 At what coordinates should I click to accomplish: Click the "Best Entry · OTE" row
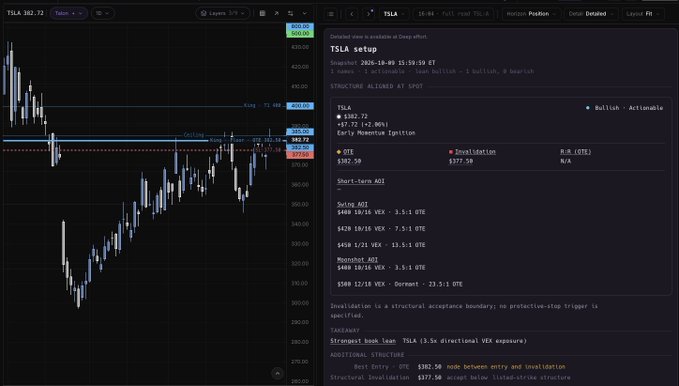[459, 367]
